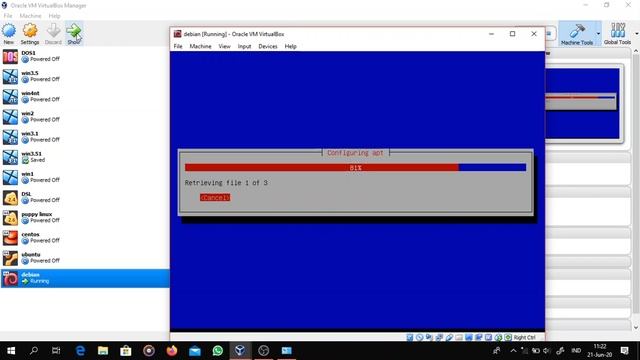
Task: Maximize the debian VM window
Action: click(x=513, y=34)
